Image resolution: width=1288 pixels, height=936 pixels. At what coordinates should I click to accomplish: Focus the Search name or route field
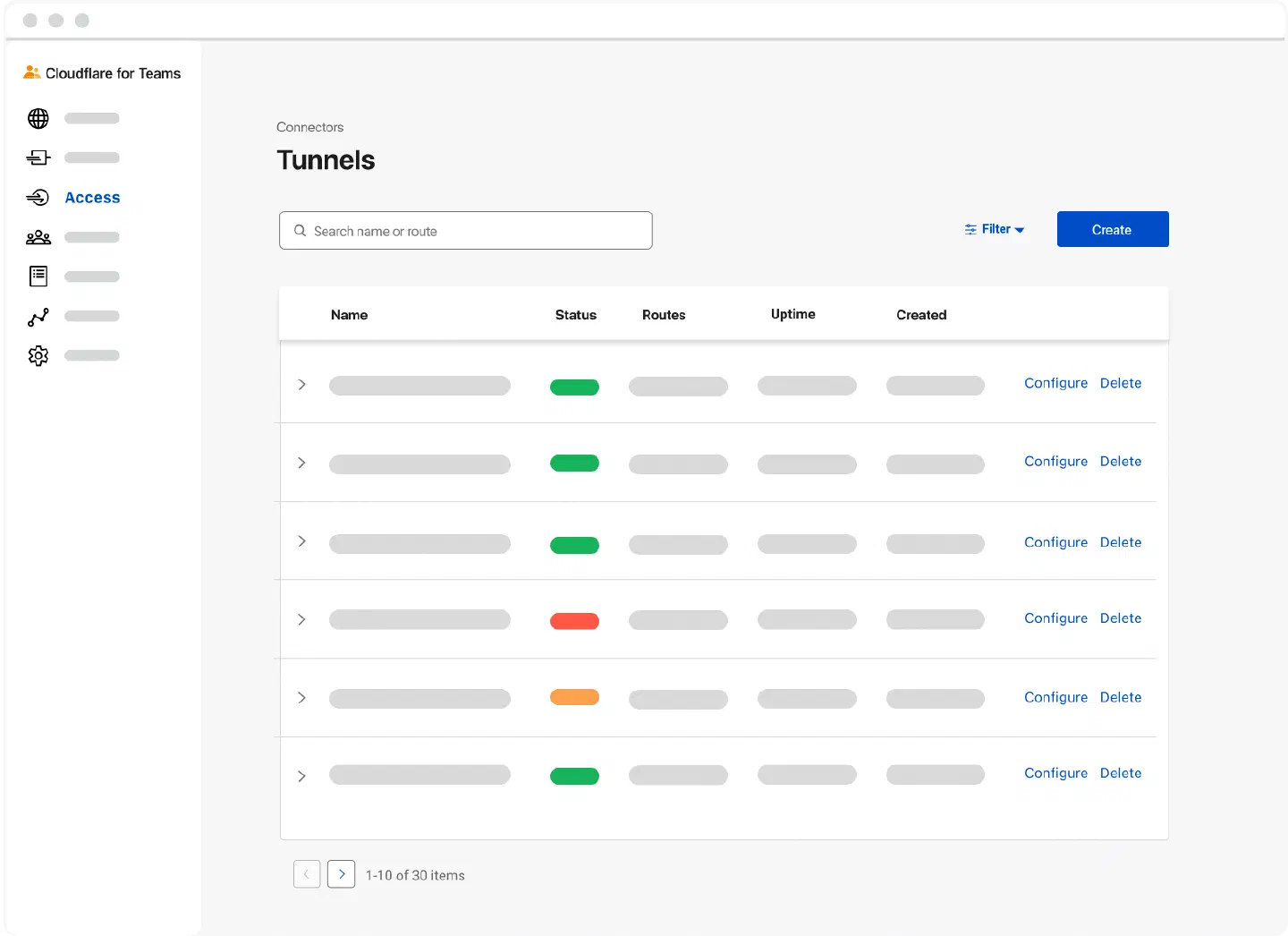466,231
